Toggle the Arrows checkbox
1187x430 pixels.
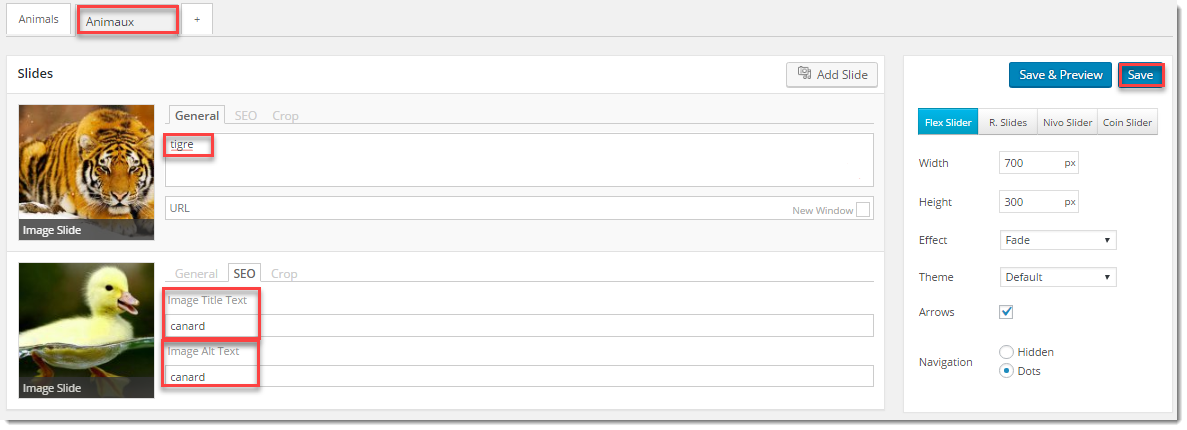click(x=1007, y=312)
